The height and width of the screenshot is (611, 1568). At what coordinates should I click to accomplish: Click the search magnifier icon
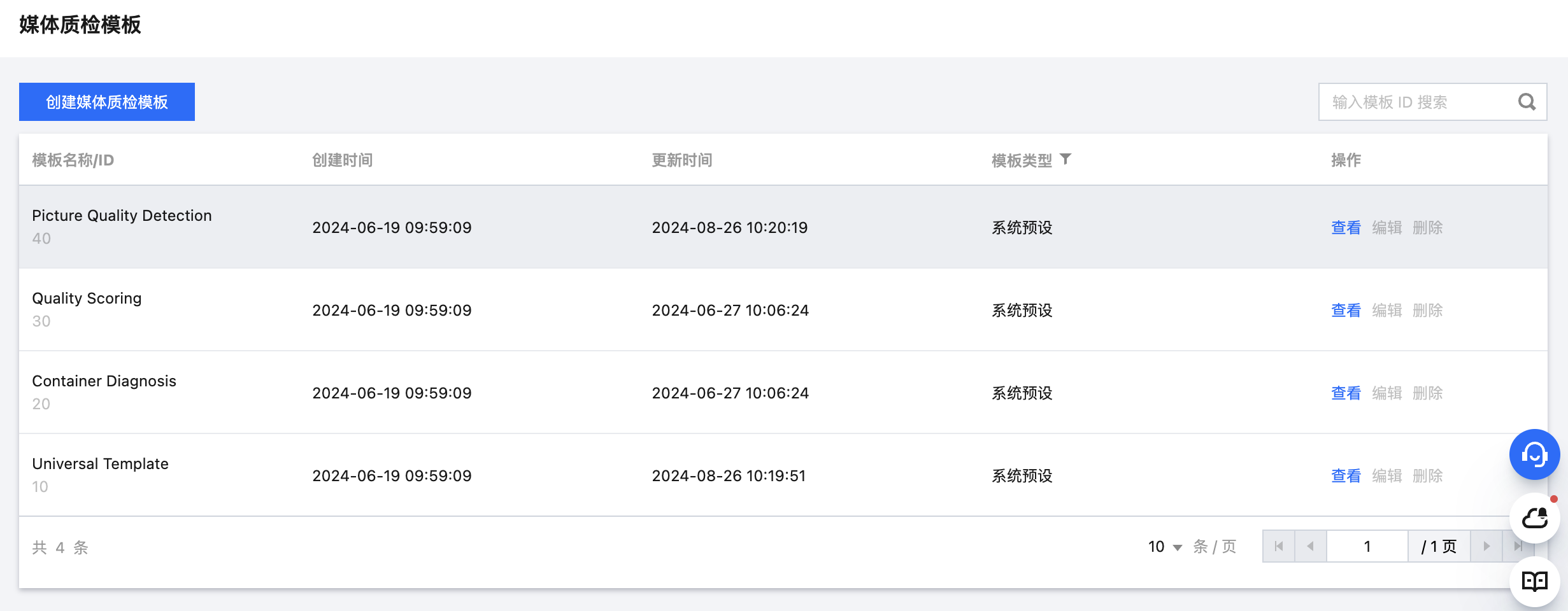tap(1527, 102)
